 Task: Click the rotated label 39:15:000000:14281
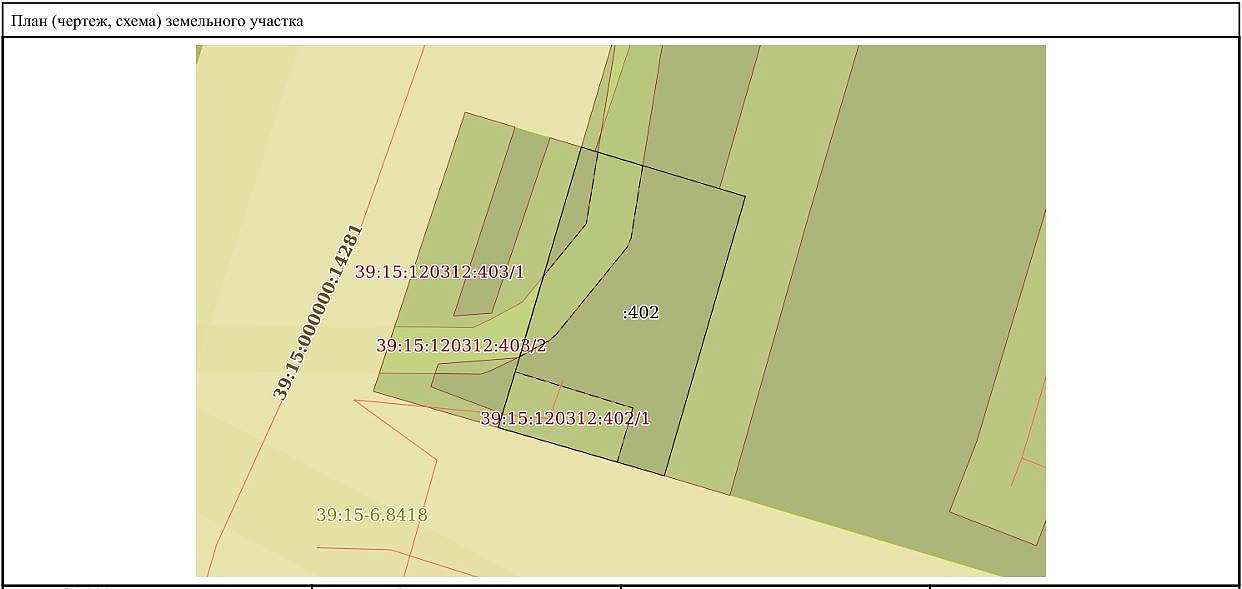pos(318,312)
